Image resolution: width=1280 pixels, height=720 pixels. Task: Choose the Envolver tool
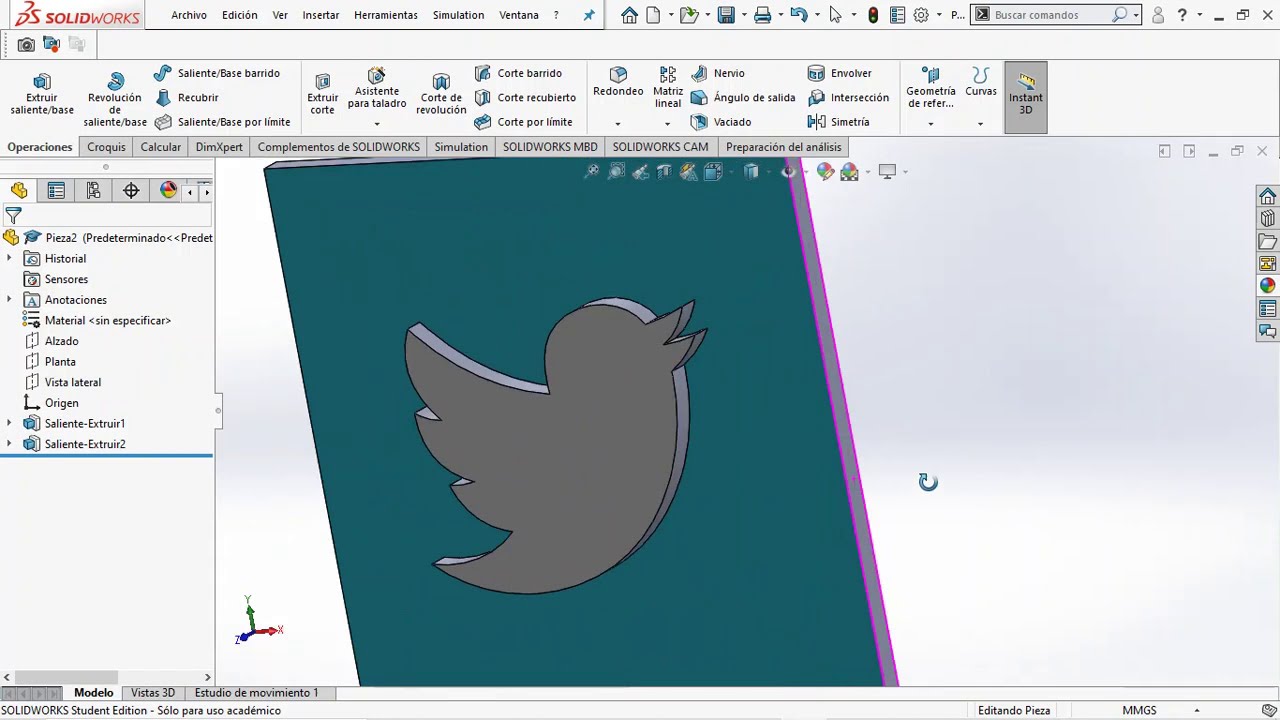click(840, 73)
